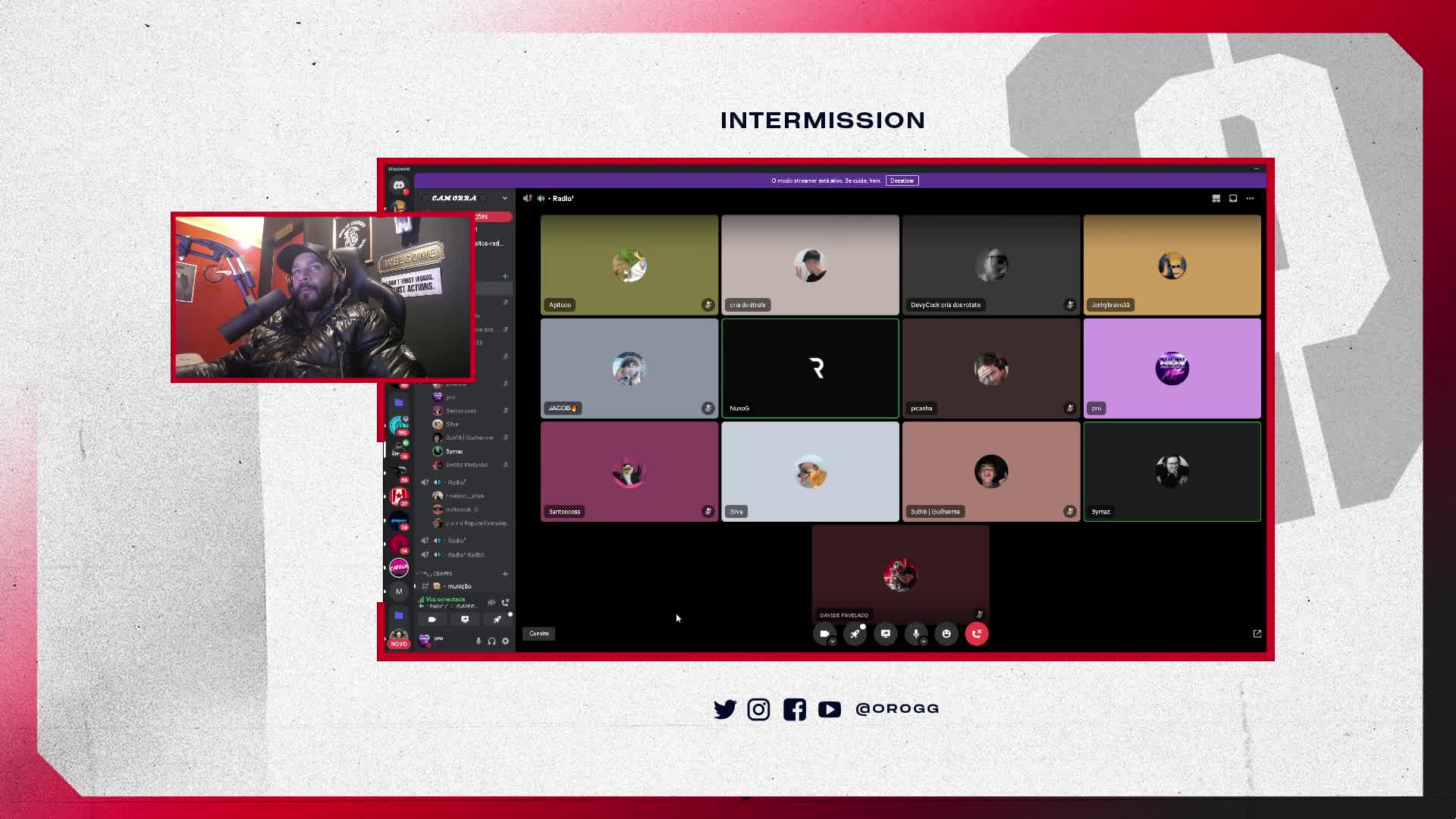Click Sub16 | Guilherme in sidebar list
1456x819 pixels.
coord(470,438)
